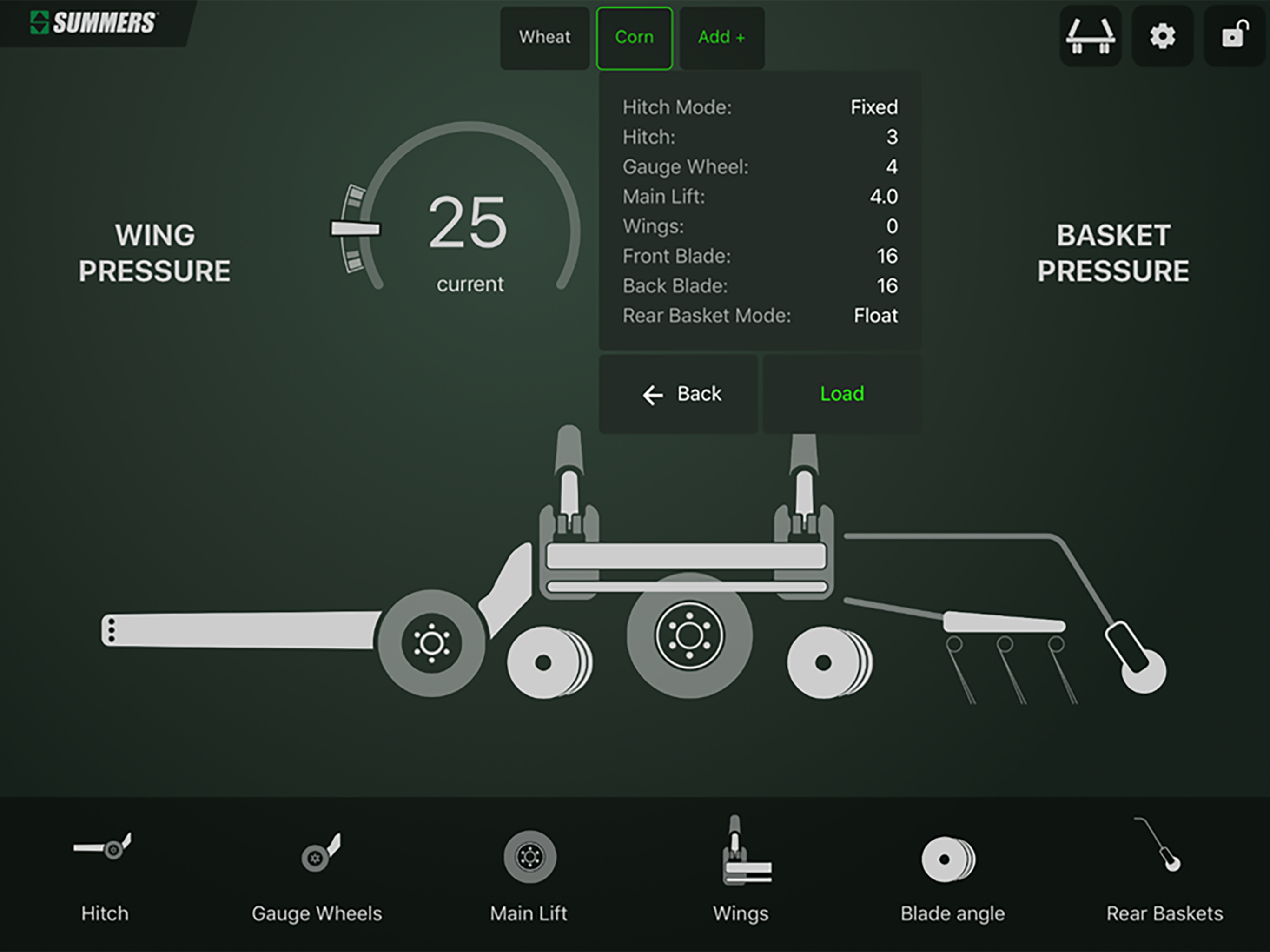Click the BASKET PRESSURE label

click(1113, 253)
